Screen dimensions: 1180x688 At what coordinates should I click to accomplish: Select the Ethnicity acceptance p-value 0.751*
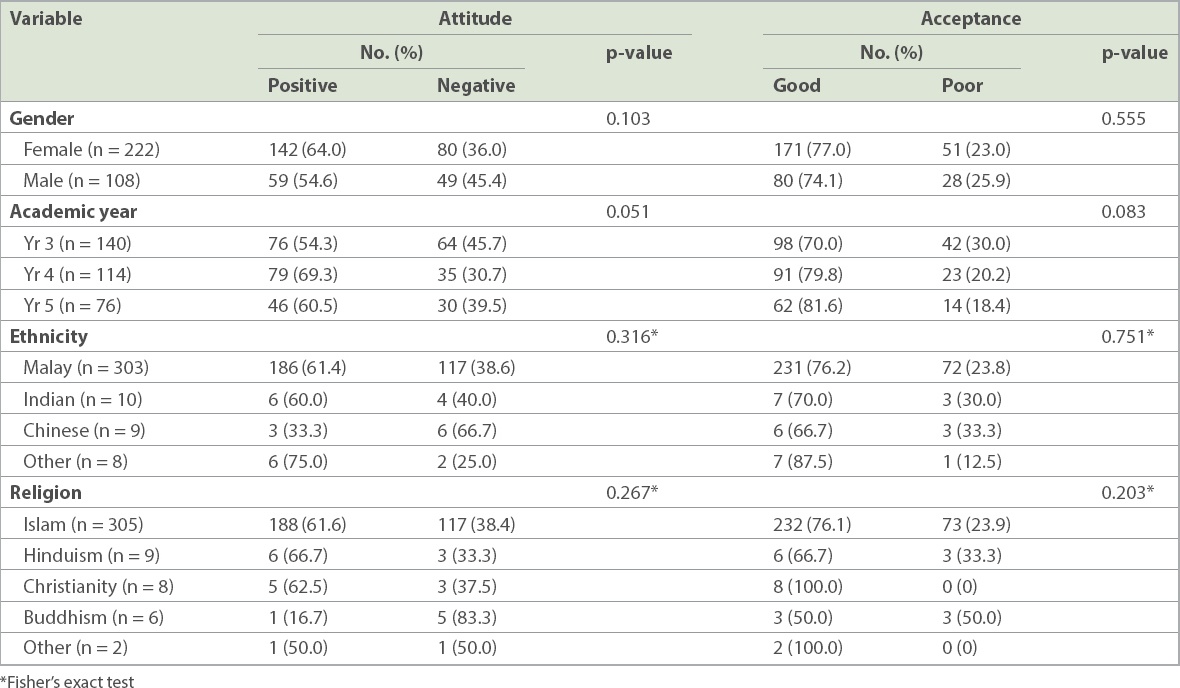coord(1127,336)
